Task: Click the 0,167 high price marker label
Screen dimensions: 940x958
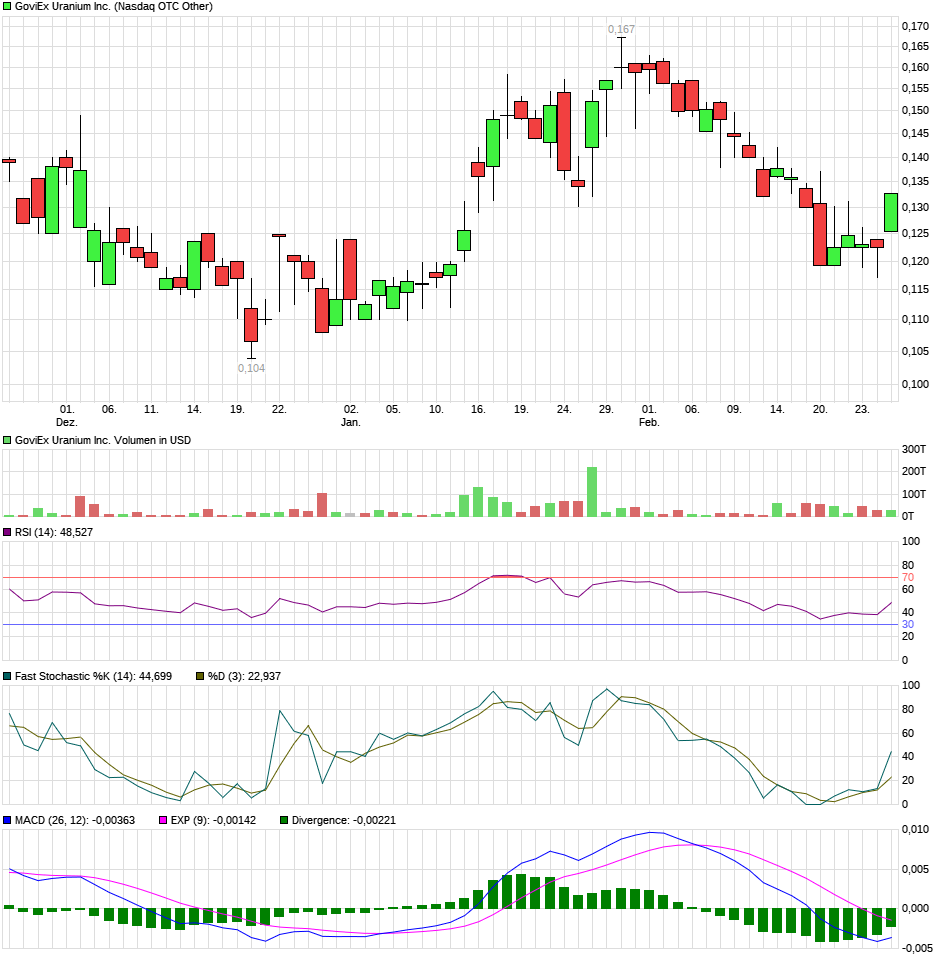Action: coord(622,30)
